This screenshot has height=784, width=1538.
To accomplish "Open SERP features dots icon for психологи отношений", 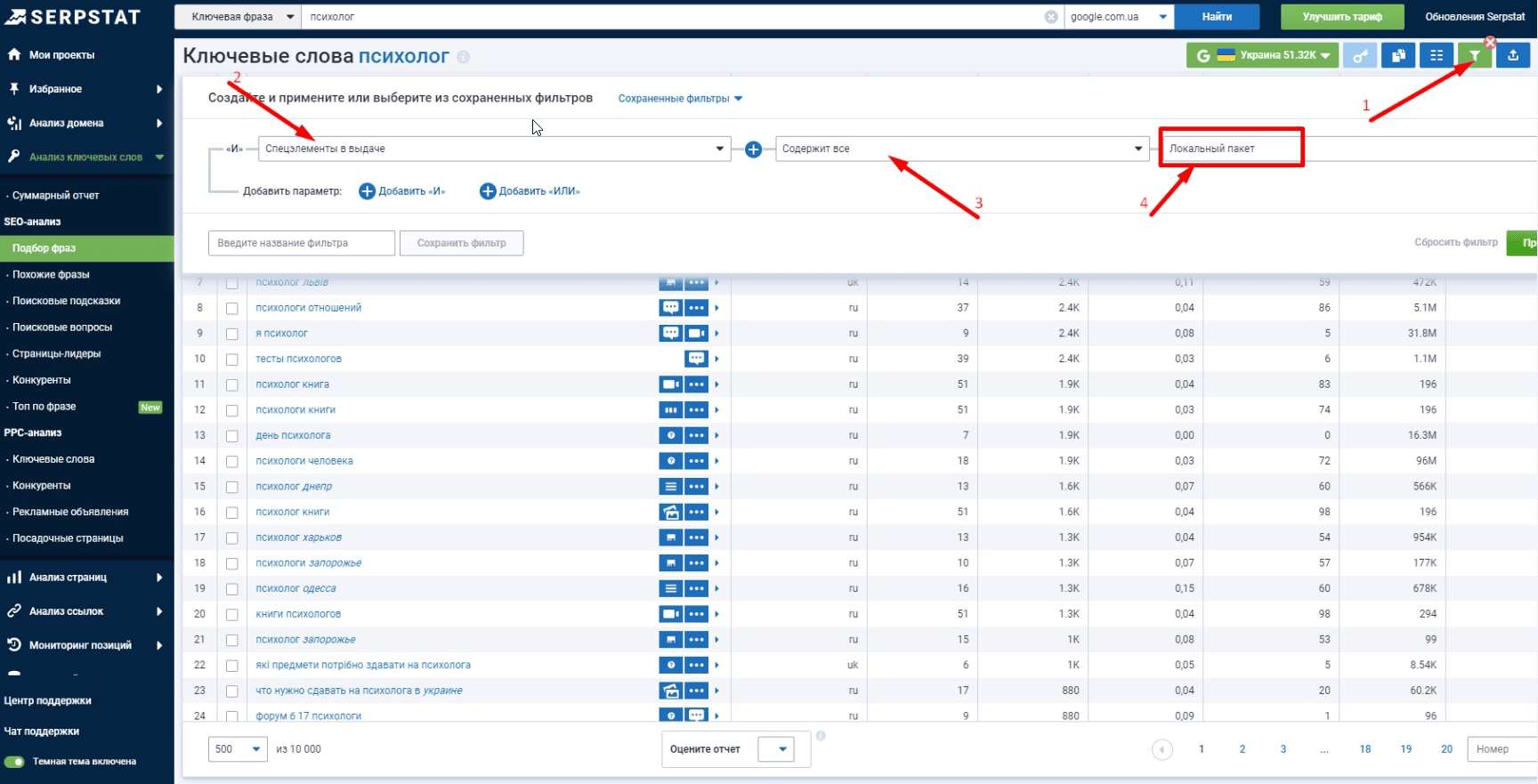I will pos(696,308).
